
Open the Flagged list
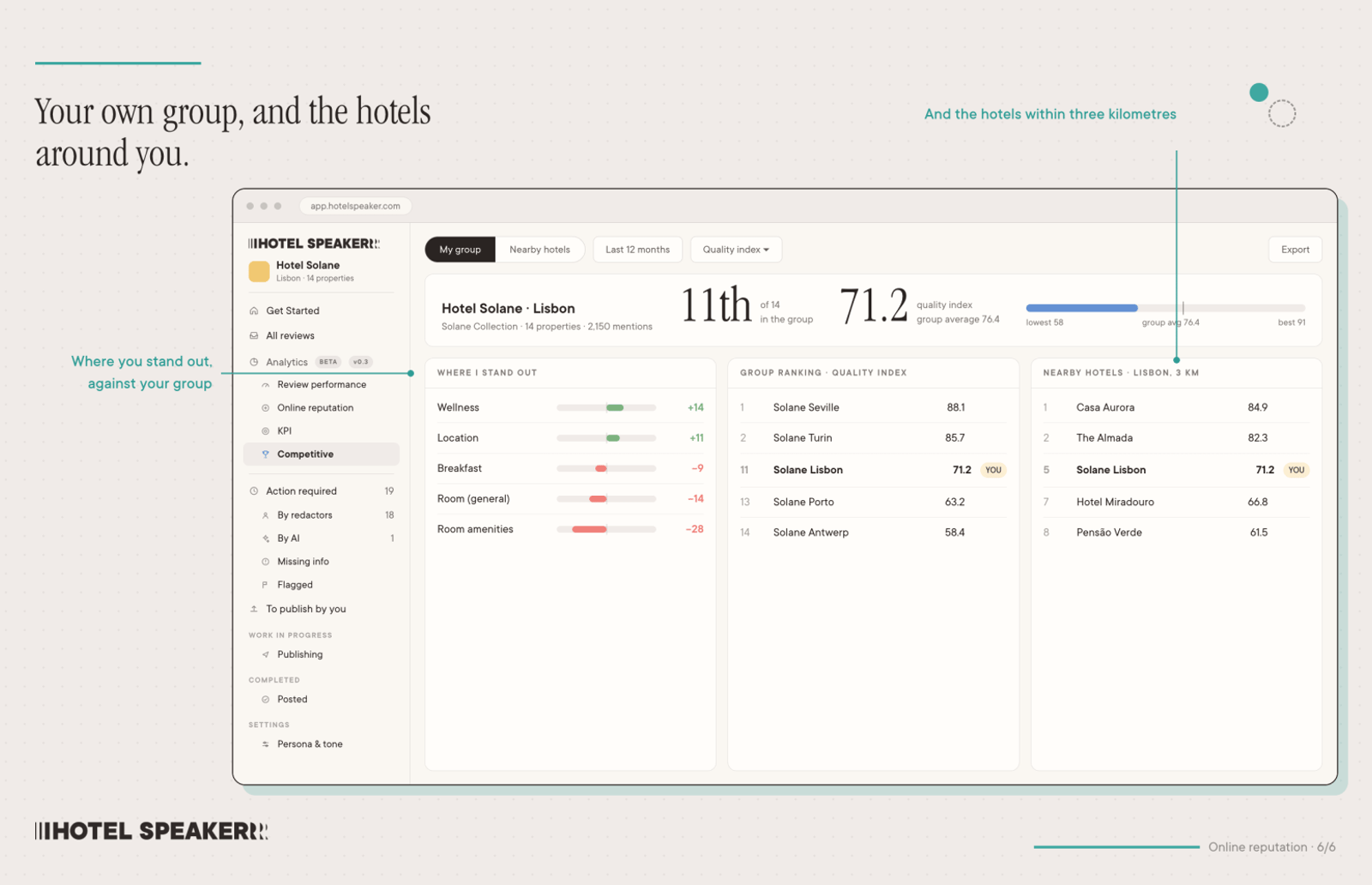[x=322, y=585]
